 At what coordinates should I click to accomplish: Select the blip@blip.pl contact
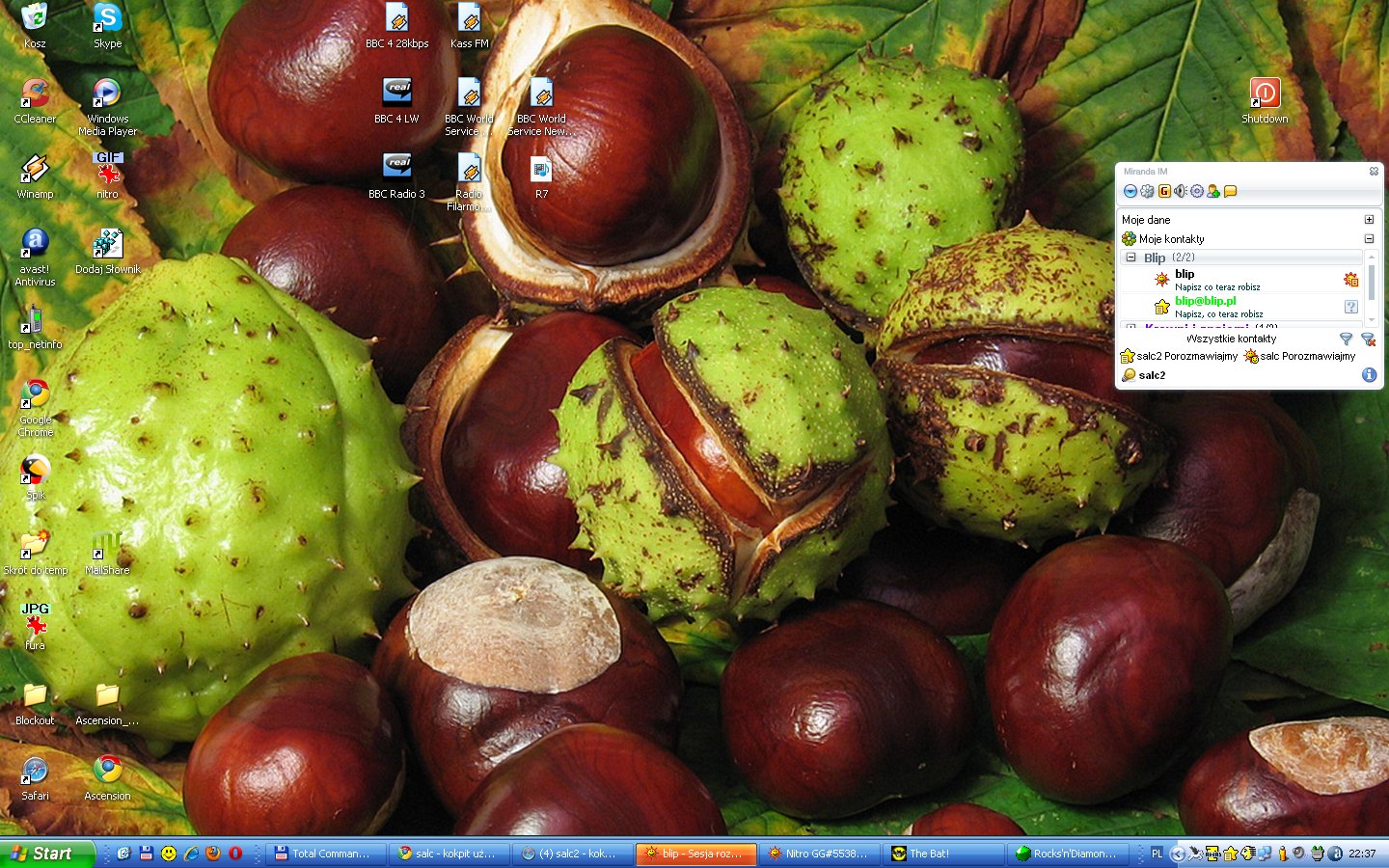1205,301
